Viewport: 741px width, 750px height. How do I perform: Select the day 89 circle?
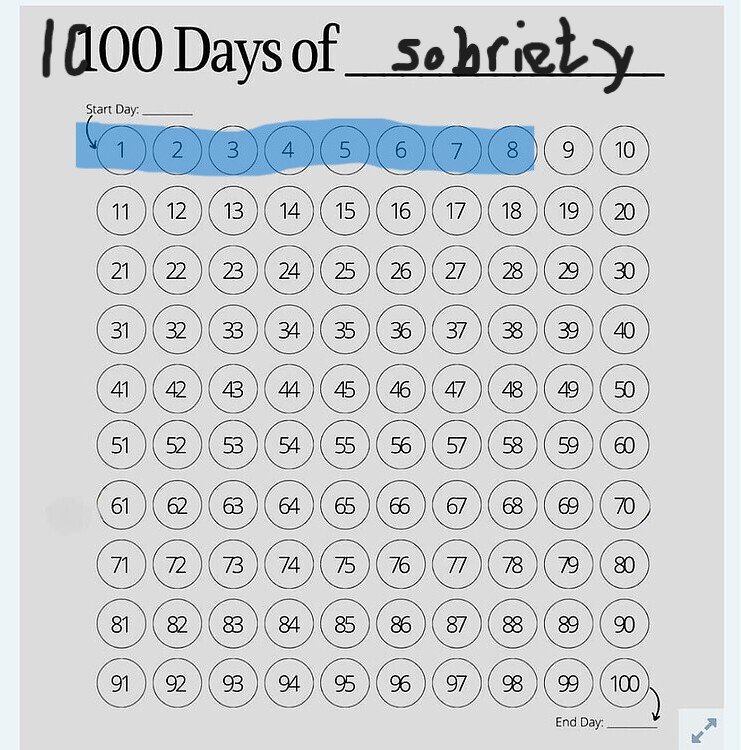point(568,625)
